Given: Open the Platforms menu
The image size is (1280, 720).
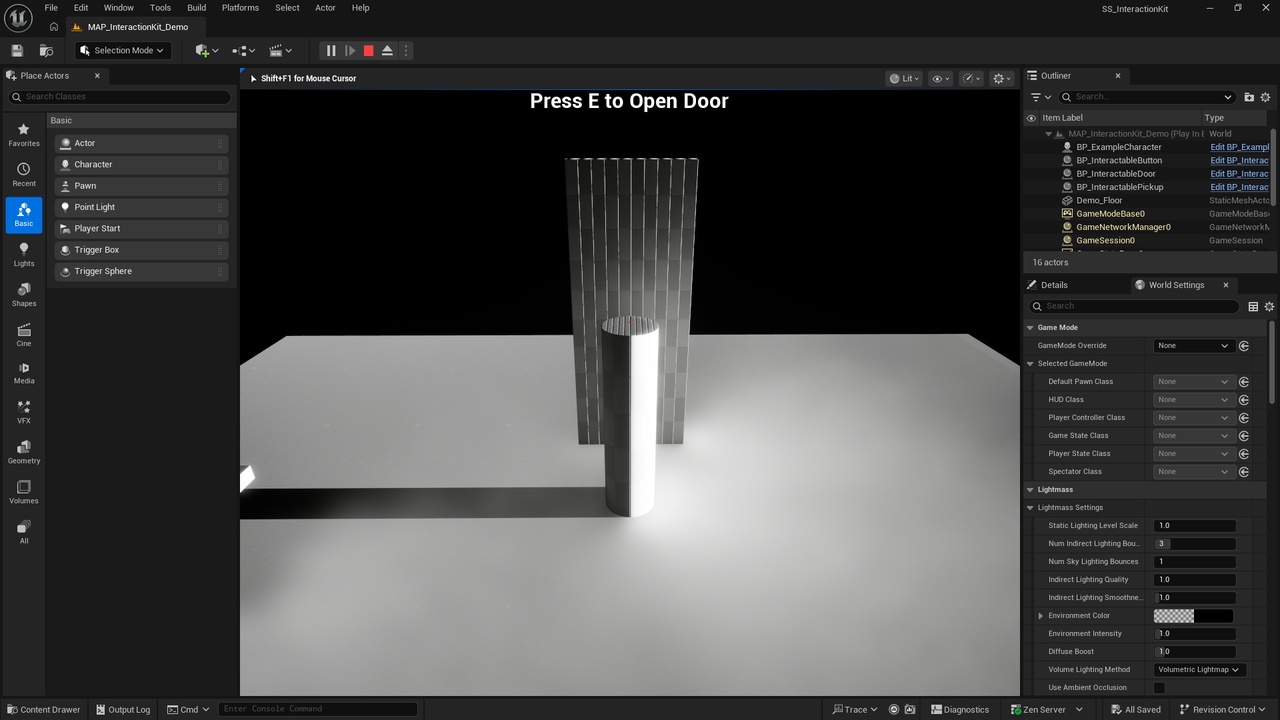Looking at the screenshot, I should click(240, 8).
